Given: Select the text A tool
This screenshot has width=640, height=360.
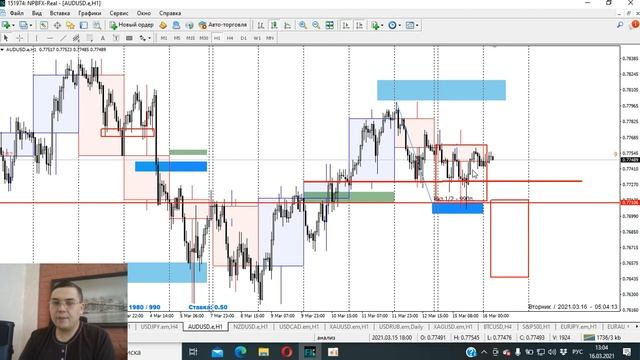Looking at the screenshot, I should [x=102, y=38].
